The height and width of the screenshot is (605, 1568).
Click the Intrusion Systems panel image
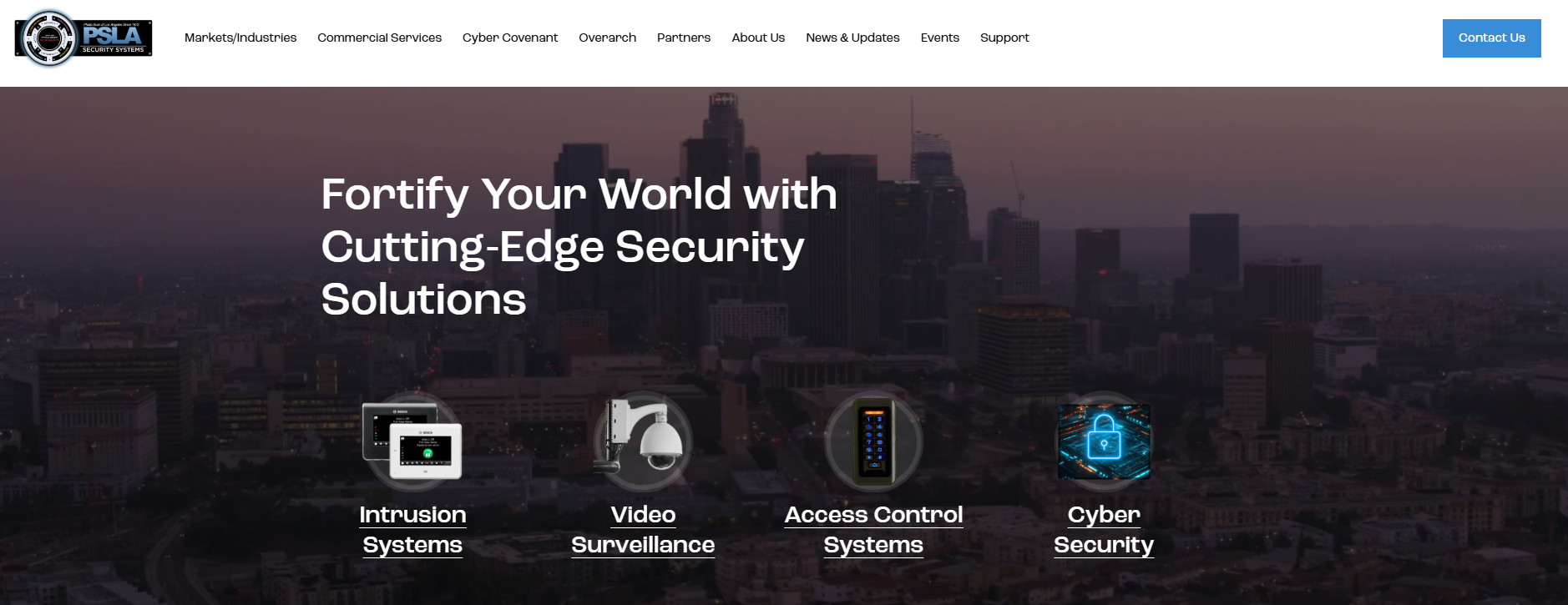pos(412,441)
